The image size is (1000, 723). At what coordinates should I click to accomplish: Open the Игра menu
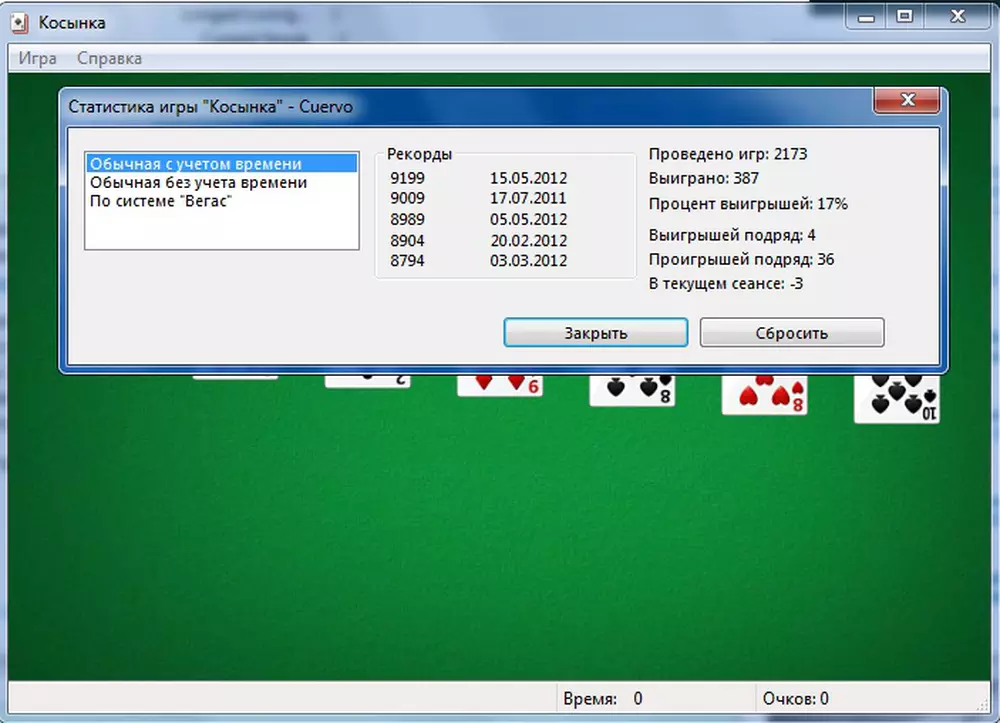38,58
